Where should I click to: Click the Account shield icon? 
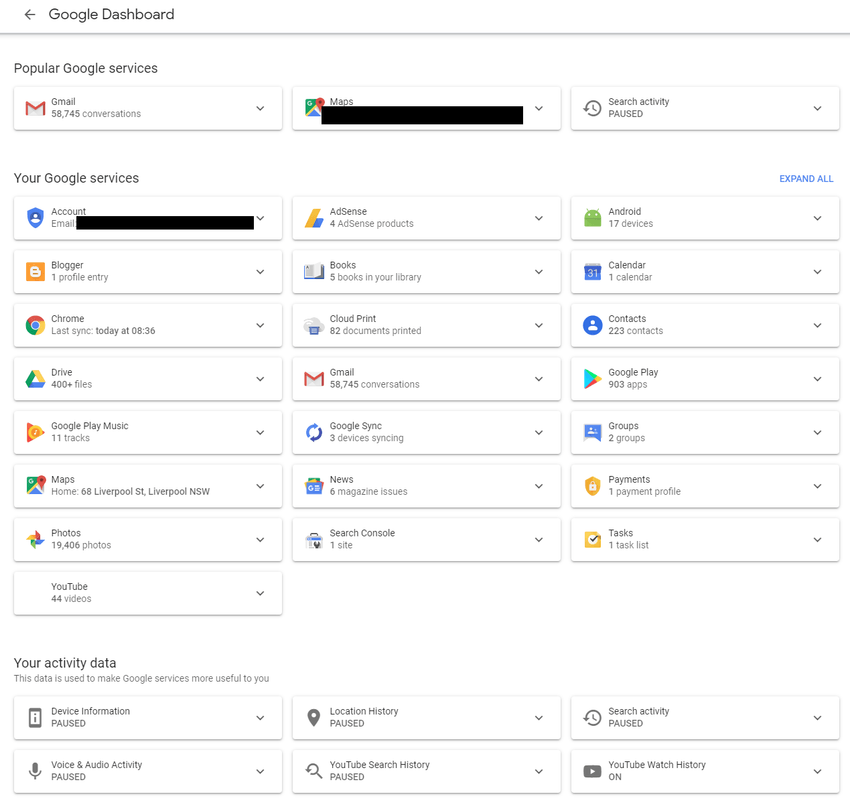point(35,217)
